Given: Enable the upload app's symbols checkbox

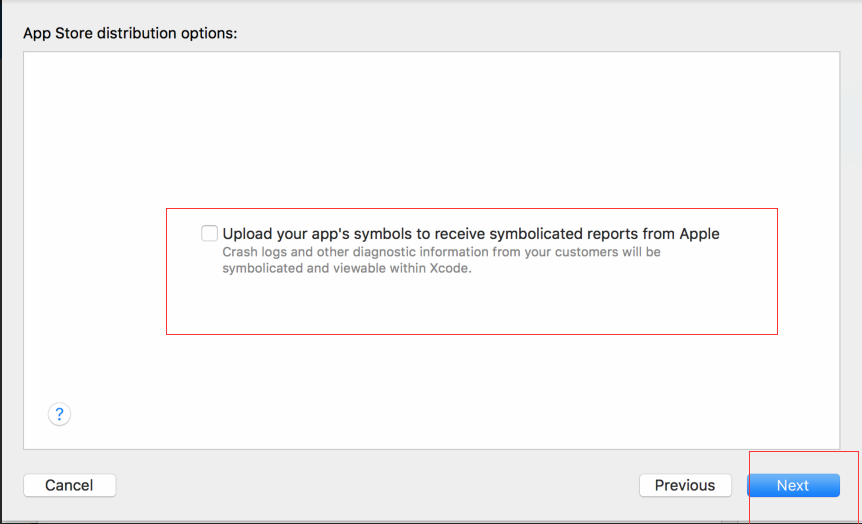Looking at the screenshot, I should [x=209, y=234].
